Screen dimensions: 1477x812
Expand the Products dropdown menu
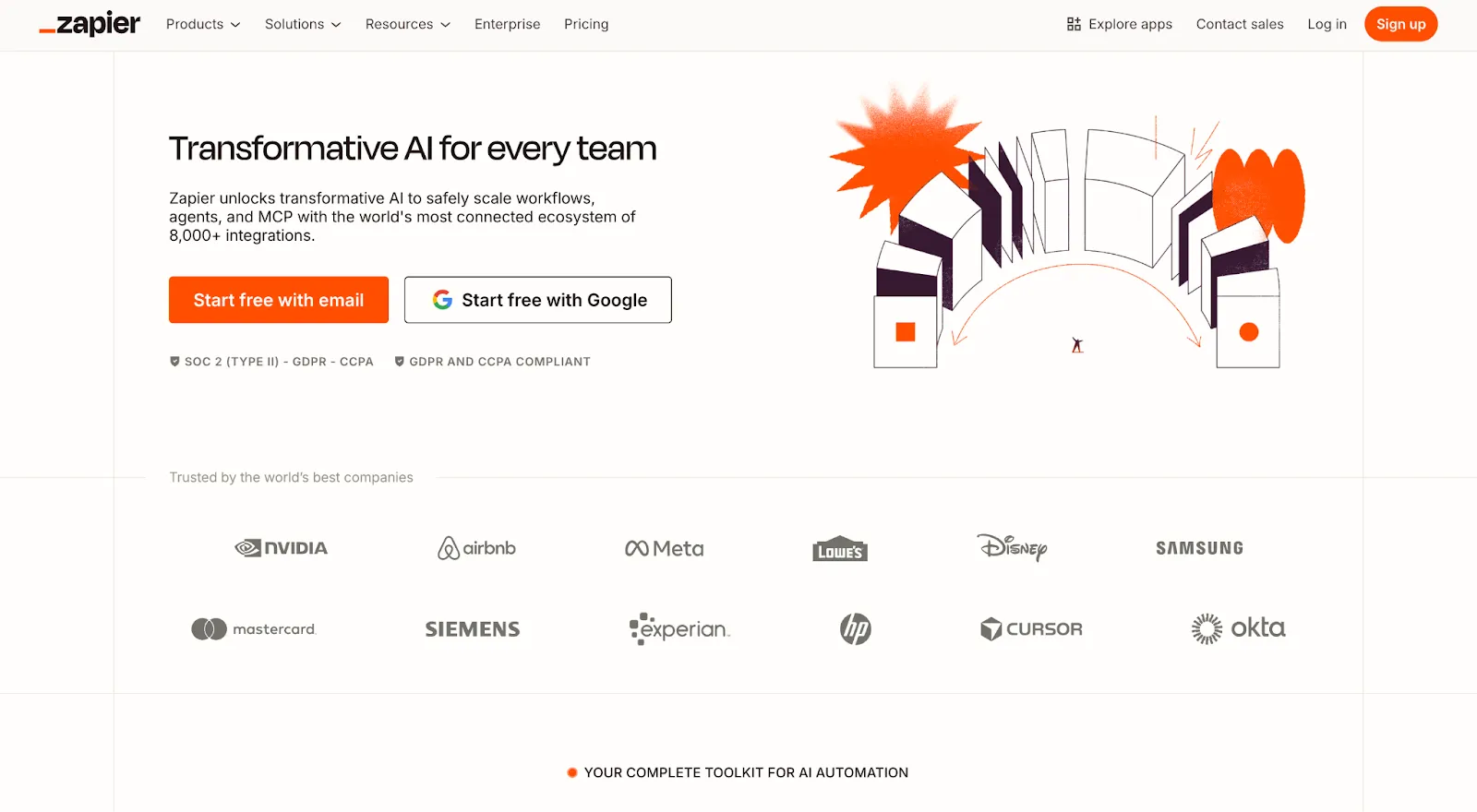203,24
